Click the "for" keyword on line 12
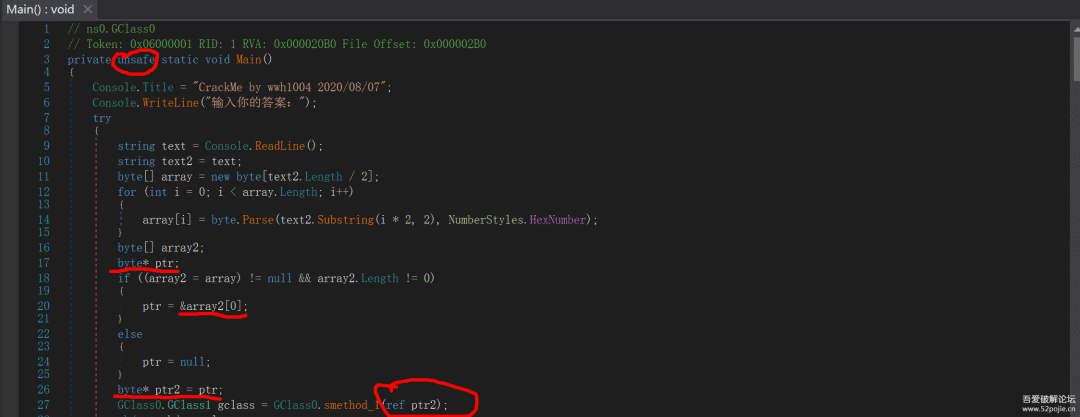 [x=126, y=191]
